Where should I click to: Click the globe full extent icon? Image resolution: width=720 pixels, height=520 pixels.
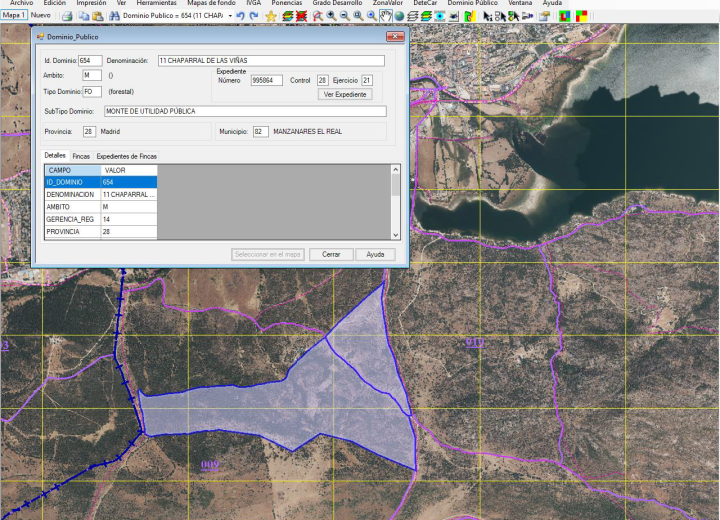click(399, 17)
